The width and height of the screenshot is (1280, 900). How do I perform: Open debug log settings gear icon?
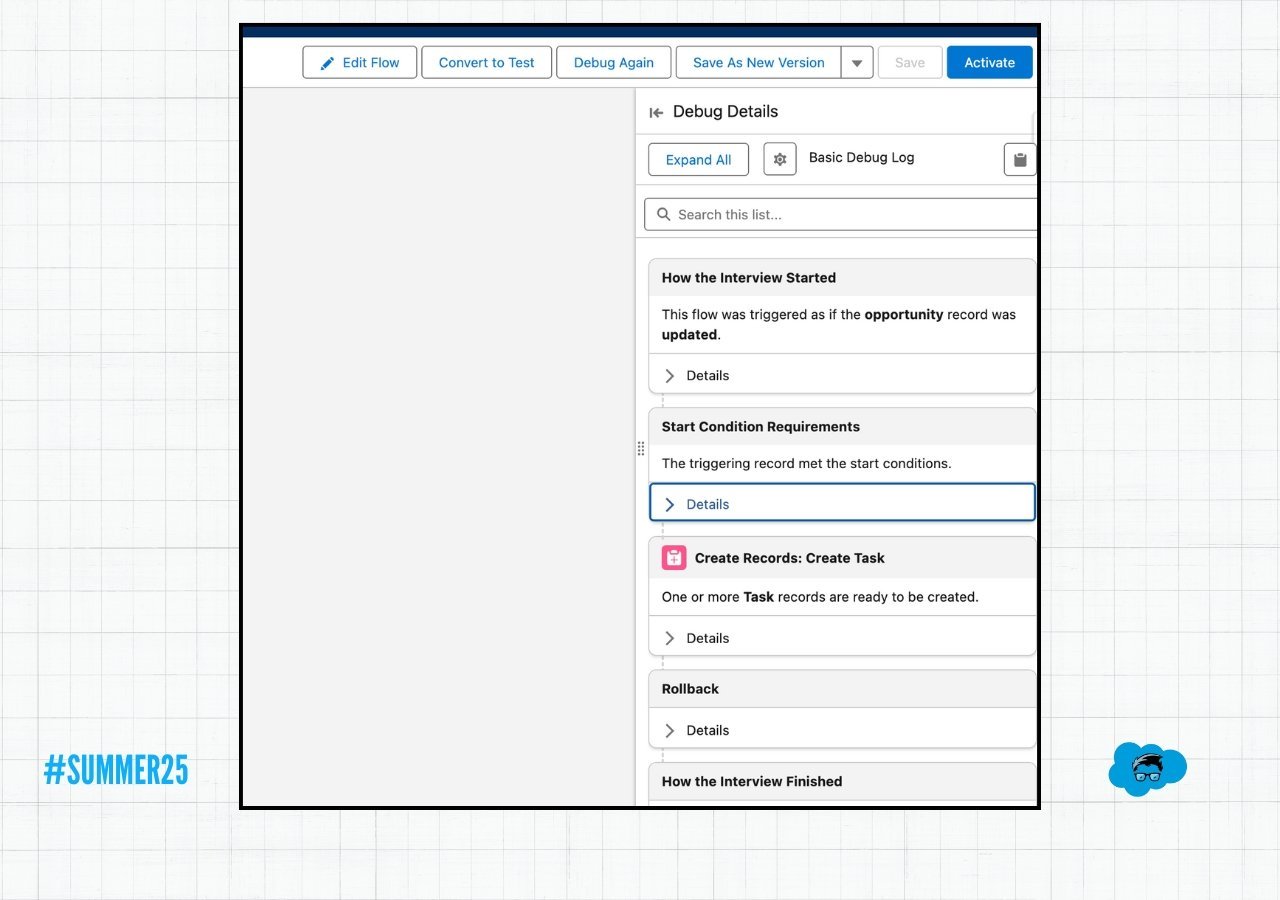[x=780, y=160]
